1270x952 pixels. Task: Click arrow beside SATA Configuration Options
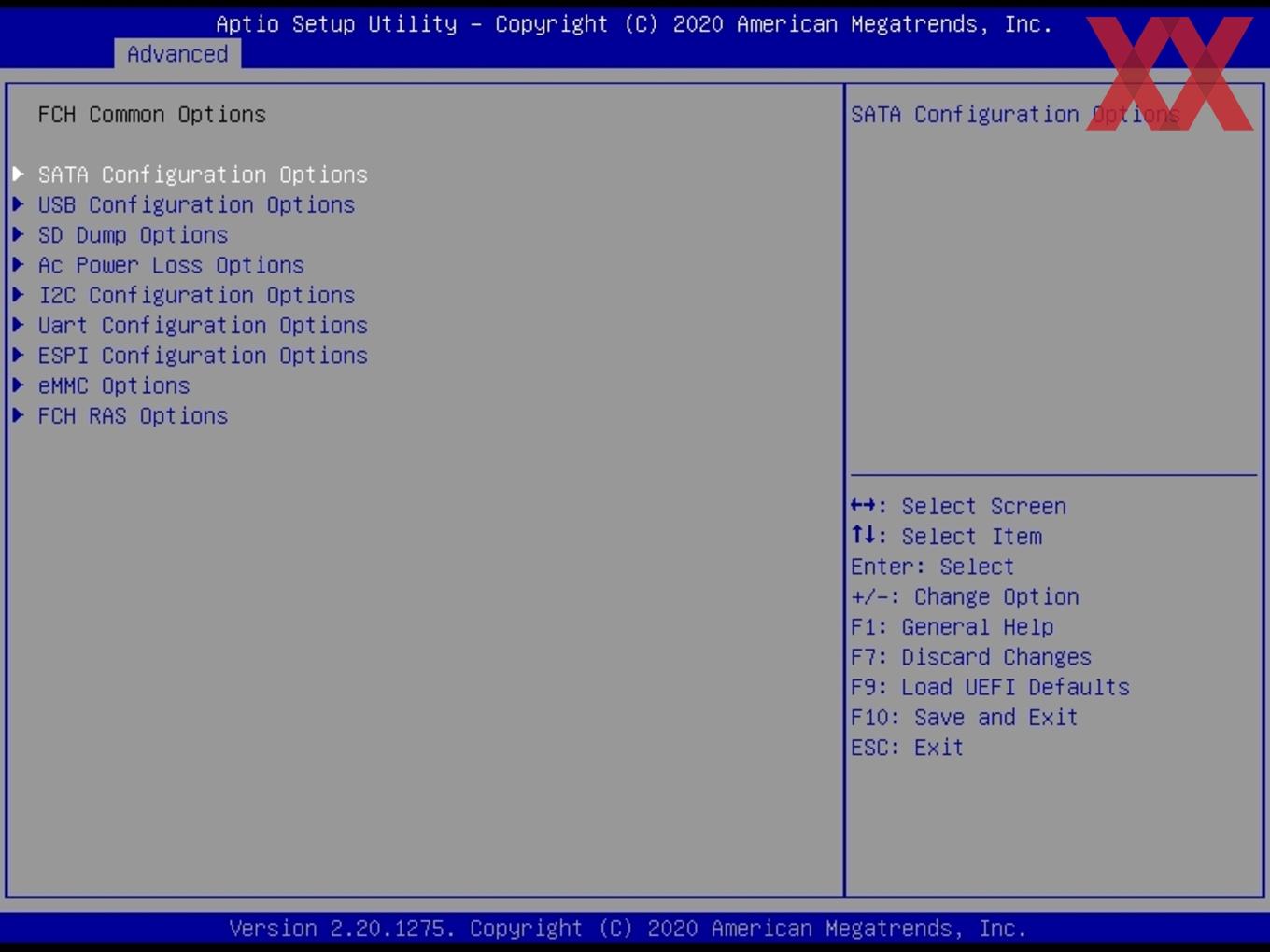[18, 174]
